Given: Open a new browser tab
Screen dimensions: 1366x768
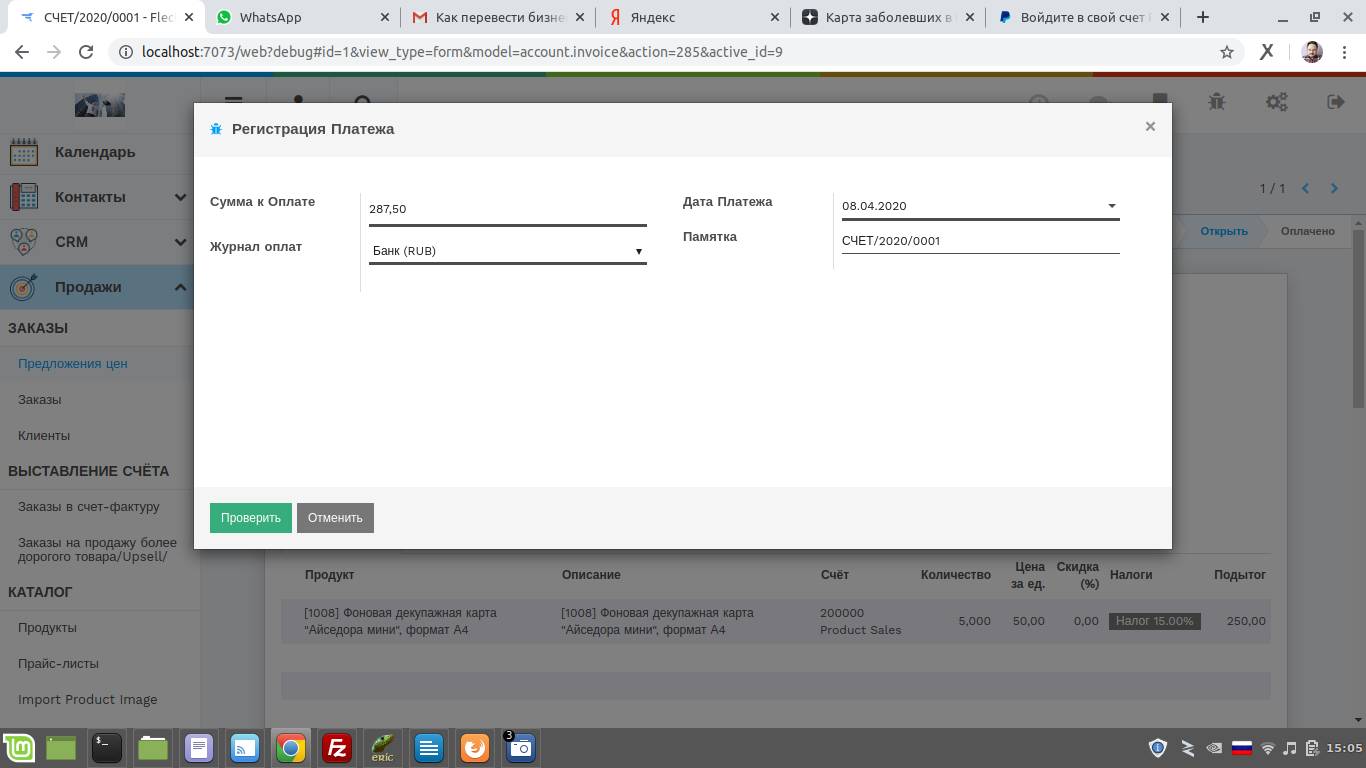Looking at the screenshot, I should [x=1203, y=17].
